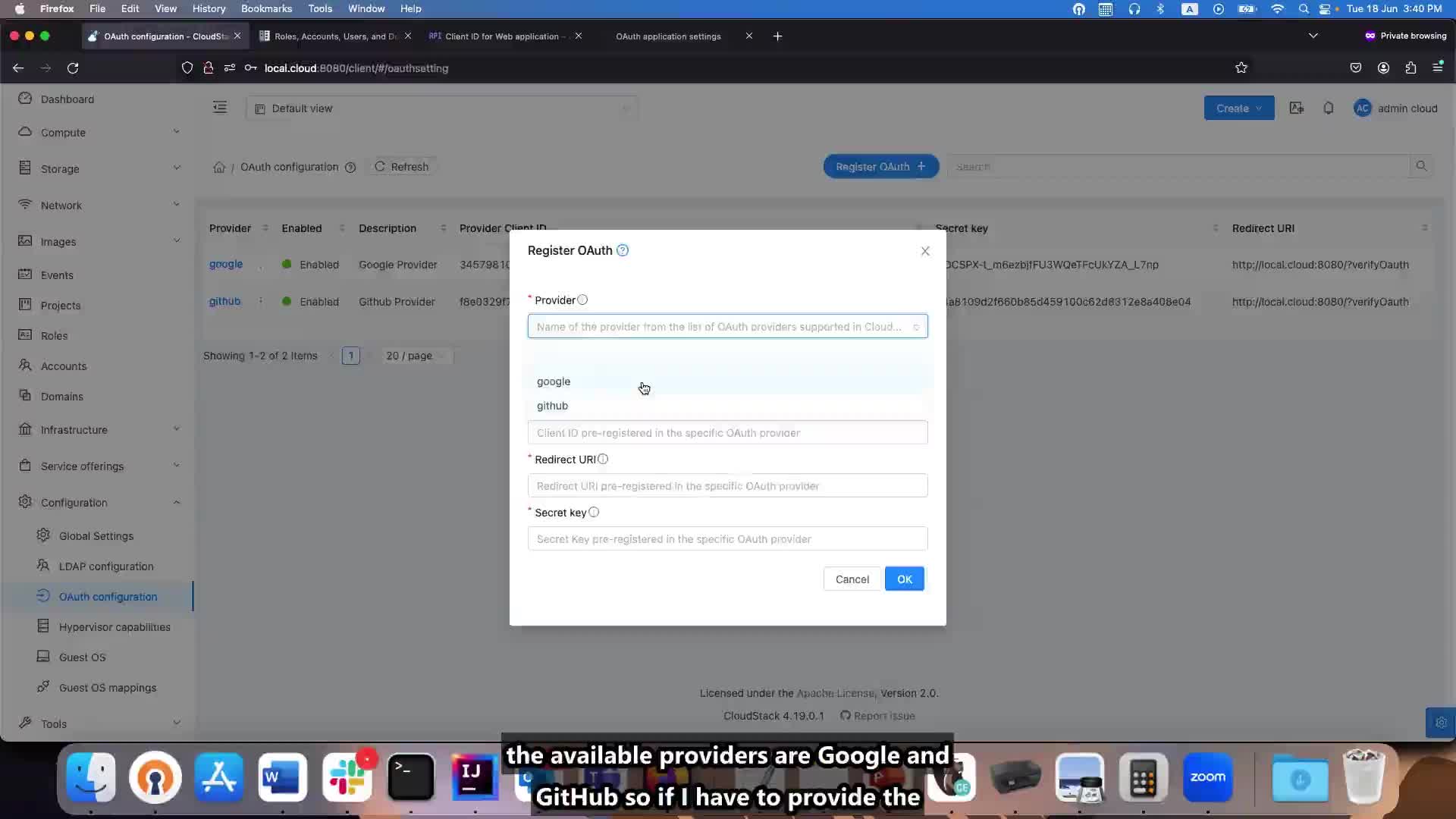Click Redirect URI input field
This screenshot has width=1456, height=819.
pos(727,485)
